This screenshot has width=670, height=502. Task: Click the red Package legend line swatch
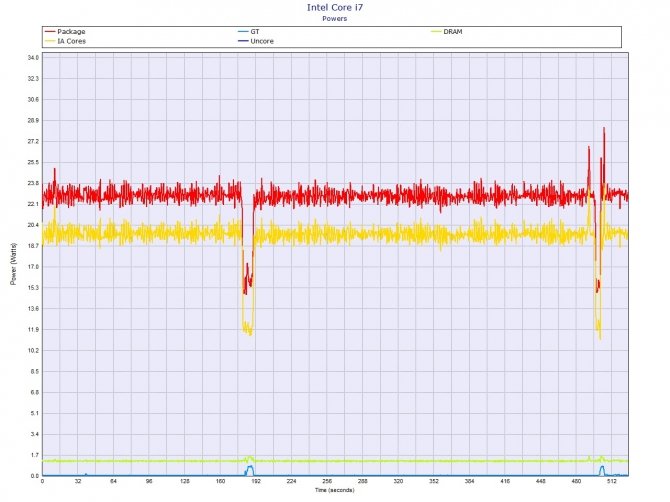[x=50, y=32]
